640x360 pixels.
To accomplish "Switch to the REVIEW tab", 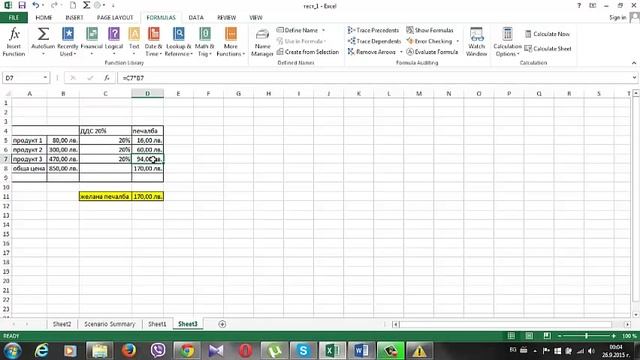I will [227, 18].
